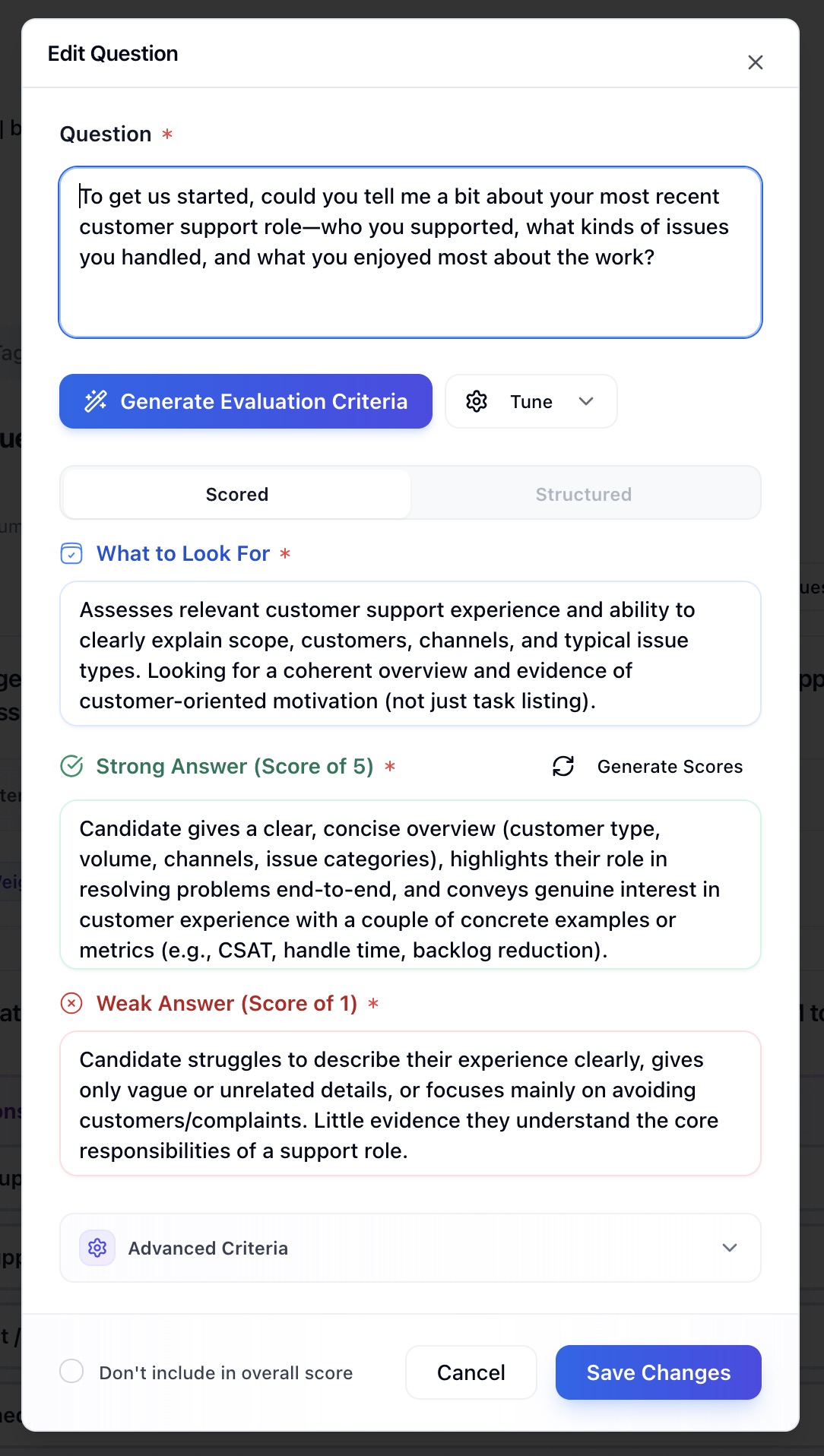The height and width of the screenshot is (1456, 824).
Task: Click the red Weak Answer X icon
Action: (x=71, y=1003)
